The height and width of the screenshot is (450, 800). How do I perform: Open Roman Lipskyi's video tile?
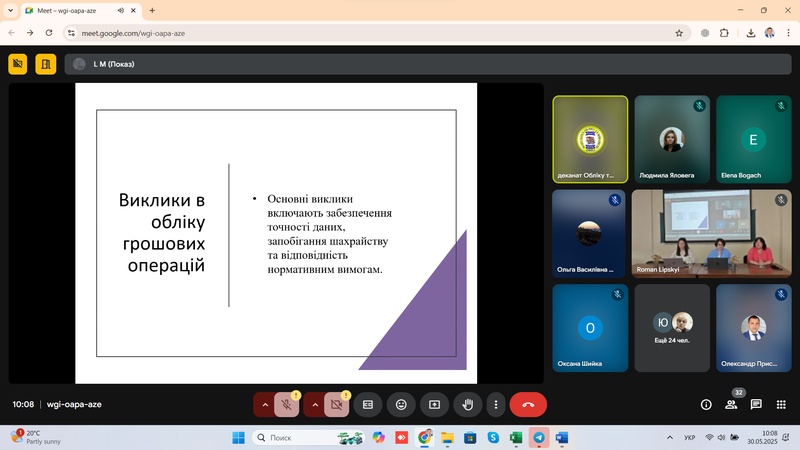click(x=710, y=233)
